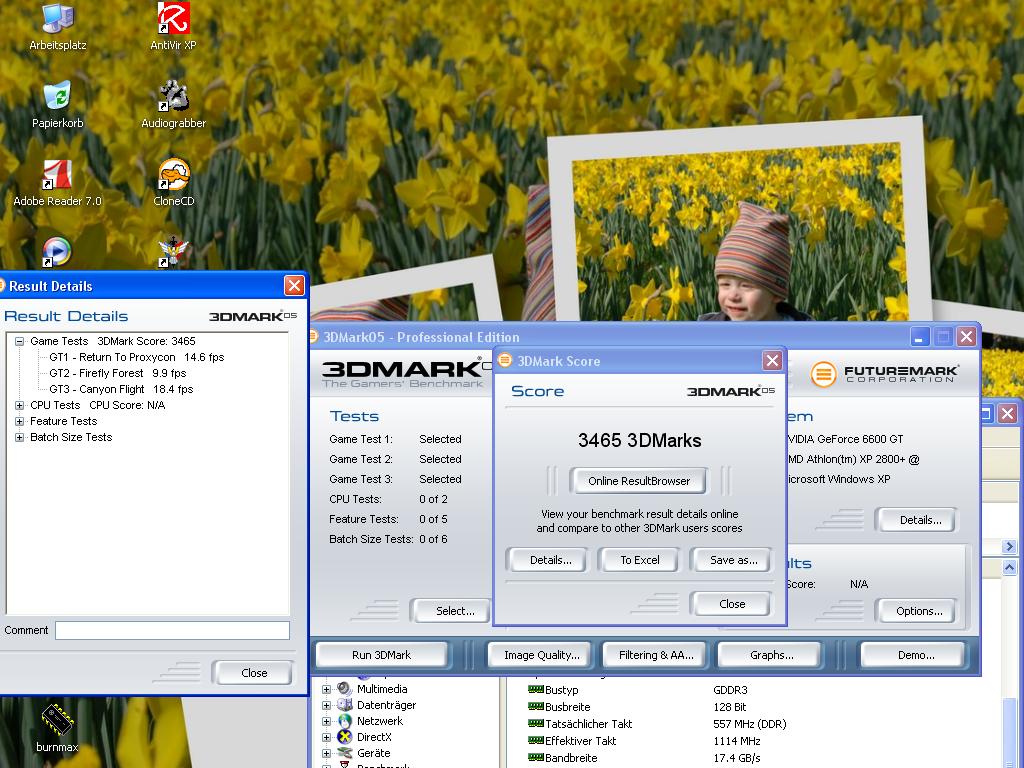This screenshot has height=768, width=1024.
Task: Click the Multimedia icon in the tree
Action: tap(344, 688)
